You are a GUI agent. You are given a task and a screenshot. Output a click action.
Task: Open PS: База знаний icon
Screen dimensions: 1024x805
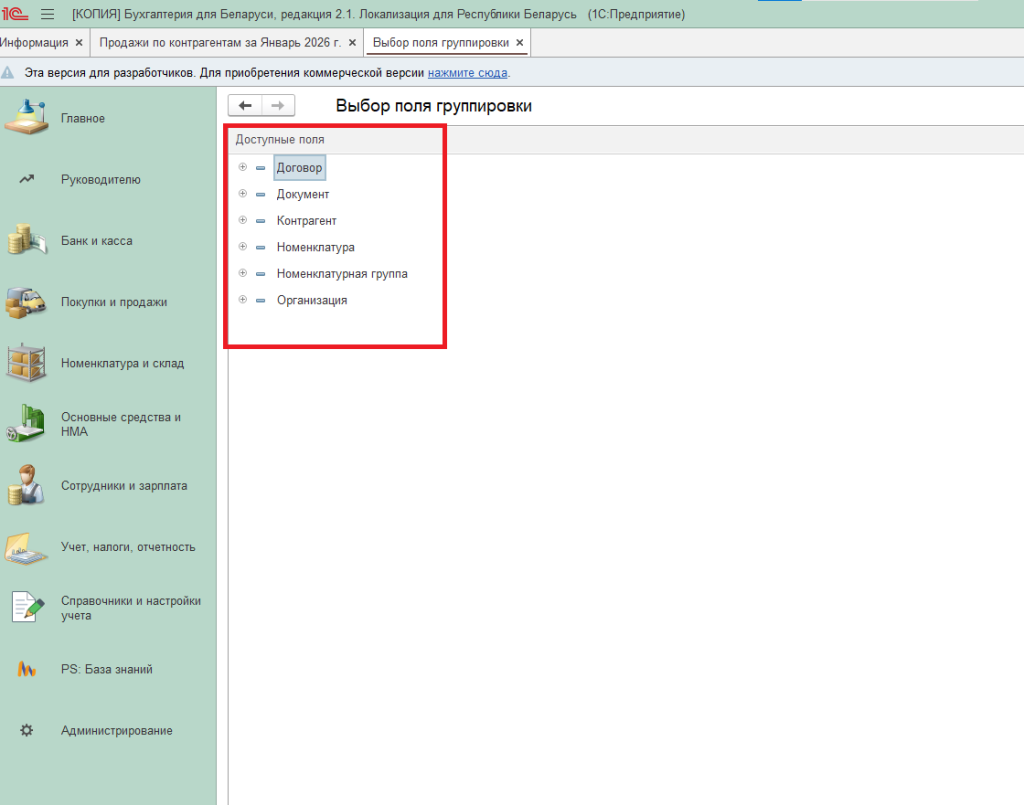click(x=27, y=670)
